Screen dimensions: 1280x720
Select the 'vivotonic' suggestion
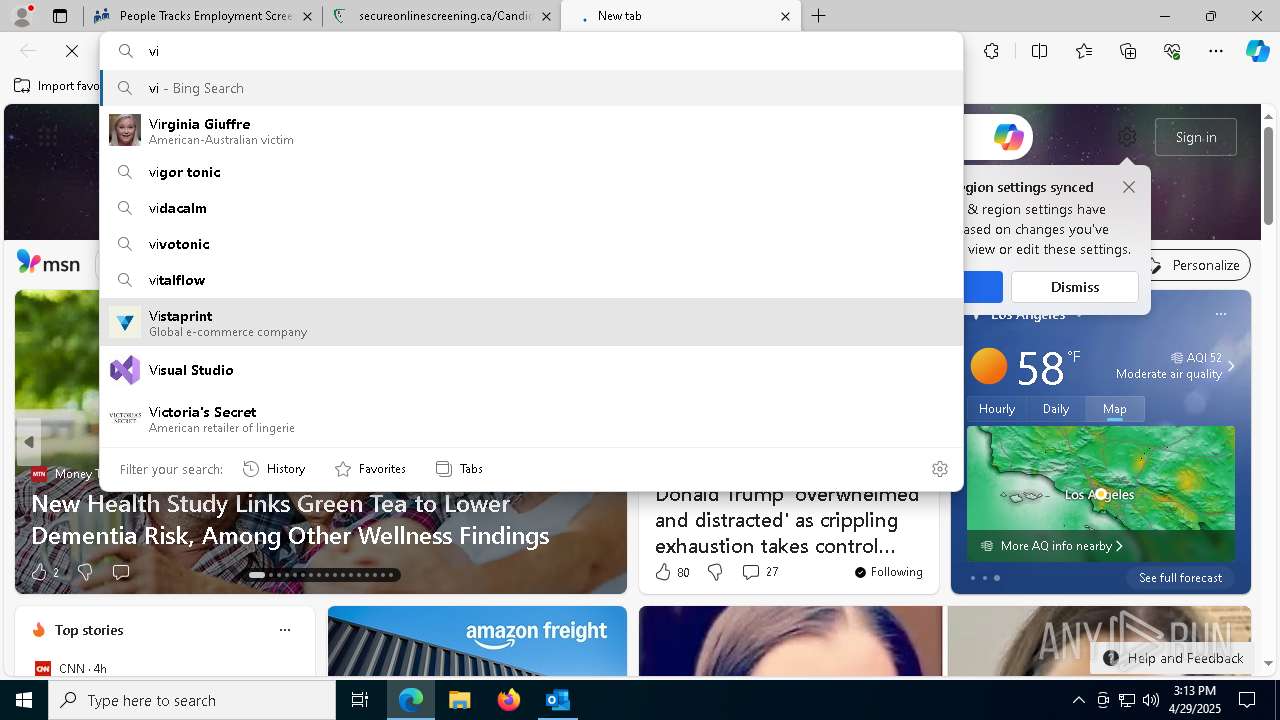(x=531, y=244)
